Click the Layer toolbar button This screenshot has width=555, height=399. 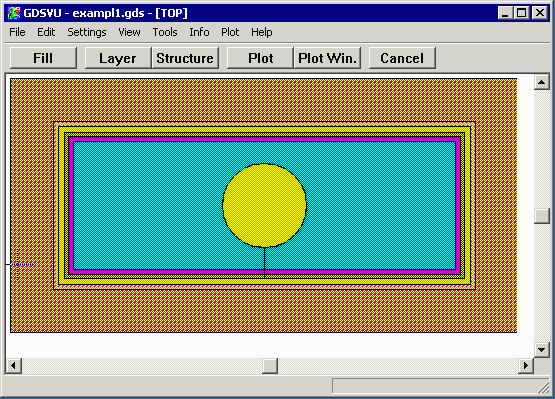118,58
